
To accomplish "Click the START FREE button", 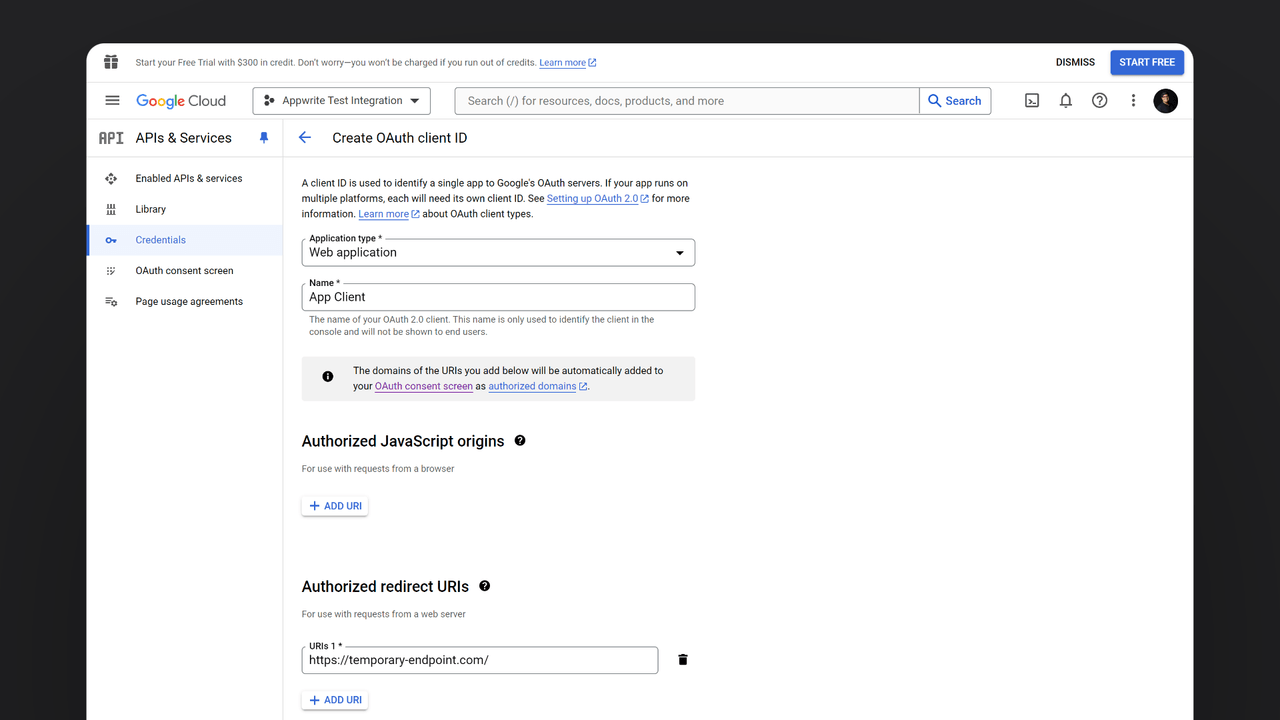I will coord(1147,62).
